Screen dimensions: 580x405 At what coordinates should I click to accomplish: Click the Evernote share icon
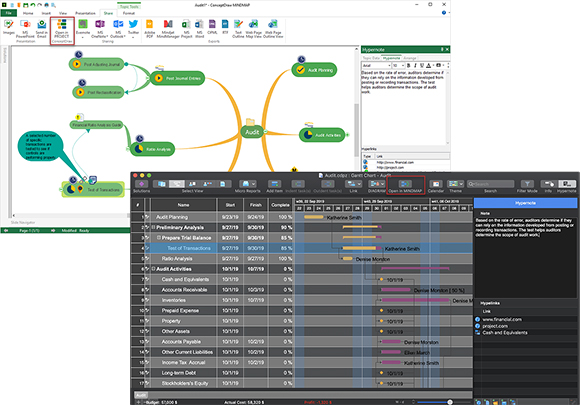83,28
